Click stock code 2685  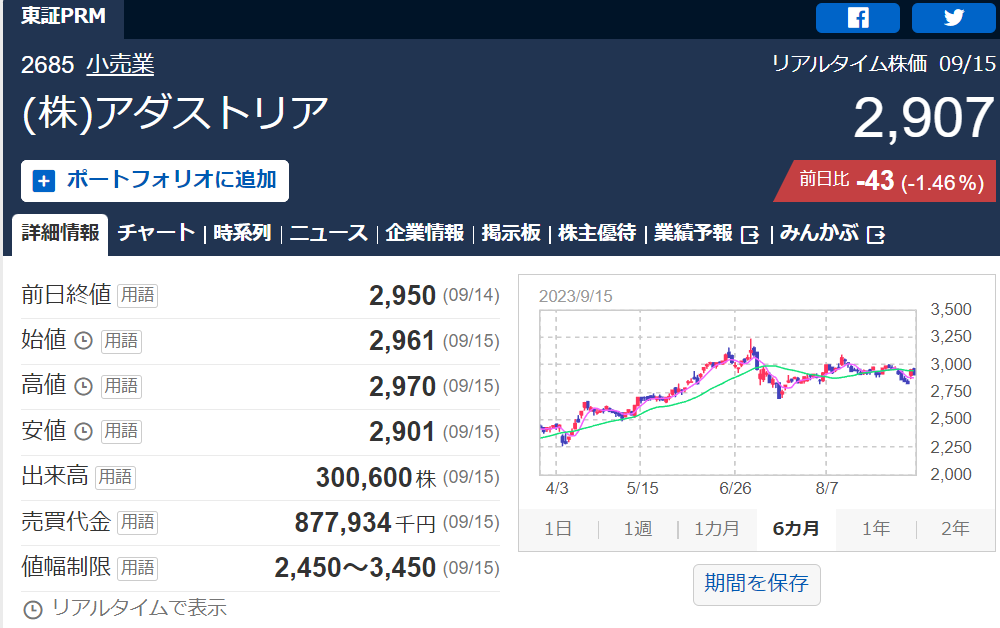pyautogui.click(x=48, y=65)
